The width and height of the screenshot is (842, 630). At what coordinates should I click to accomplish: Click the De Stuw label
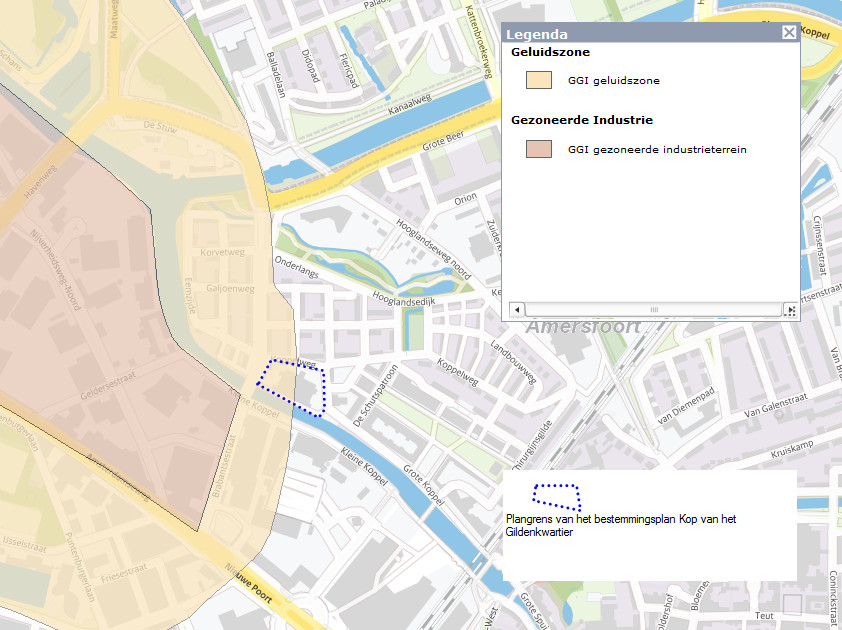(160, 126)
